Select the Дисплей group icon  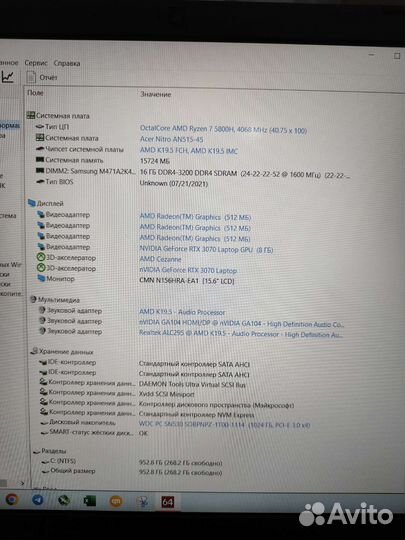[32, 203]
